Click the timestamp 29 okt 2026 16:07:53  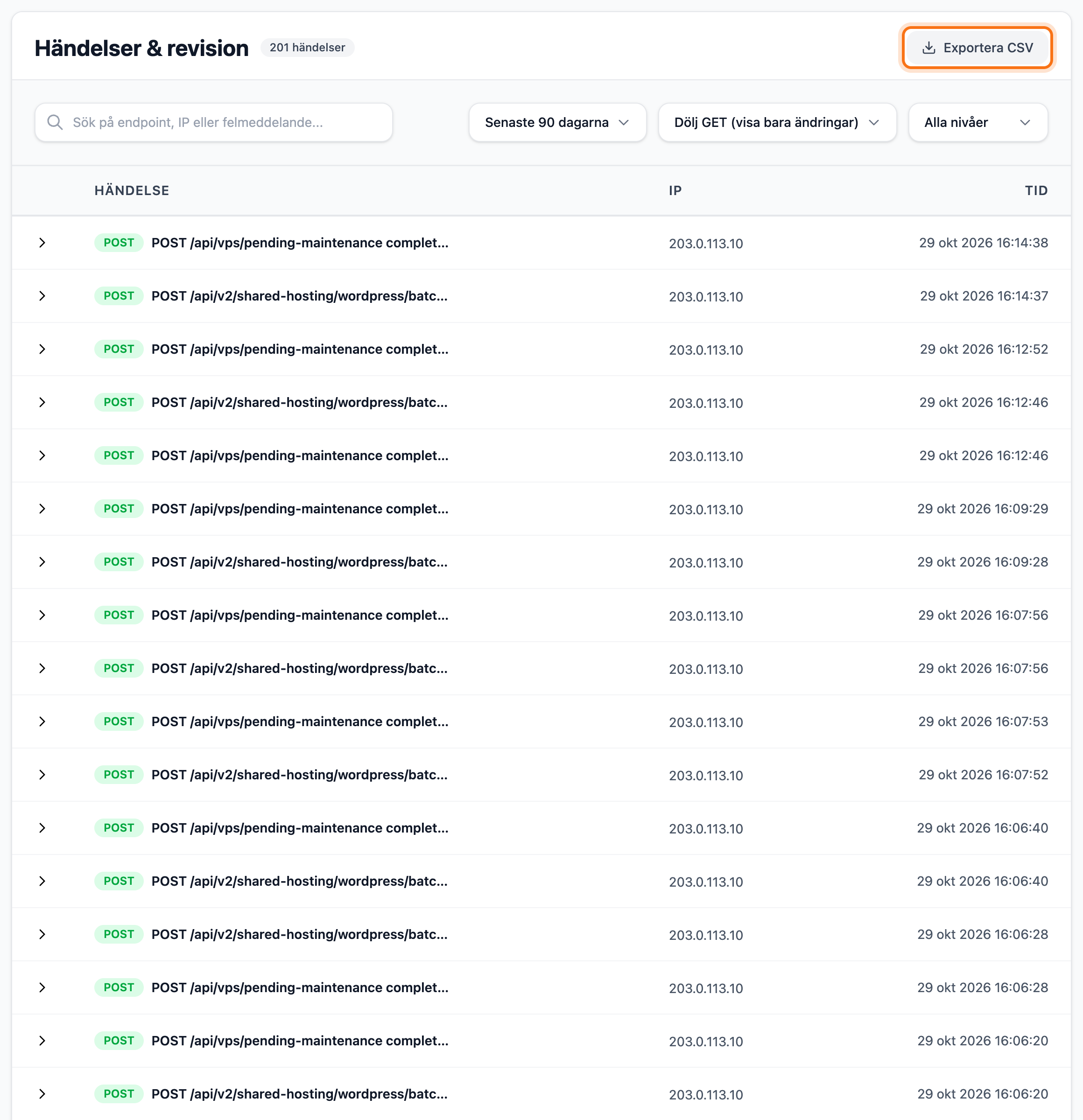pyautogui.click(x=983, y=722)
